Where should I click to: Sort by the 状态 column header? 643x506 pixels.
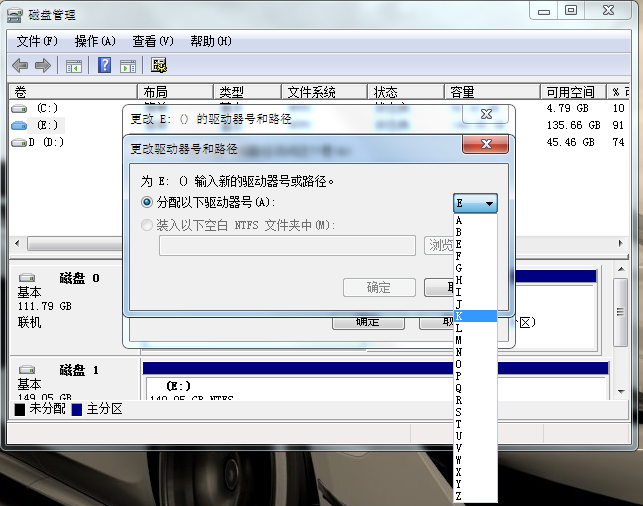[x=406, y=92]
